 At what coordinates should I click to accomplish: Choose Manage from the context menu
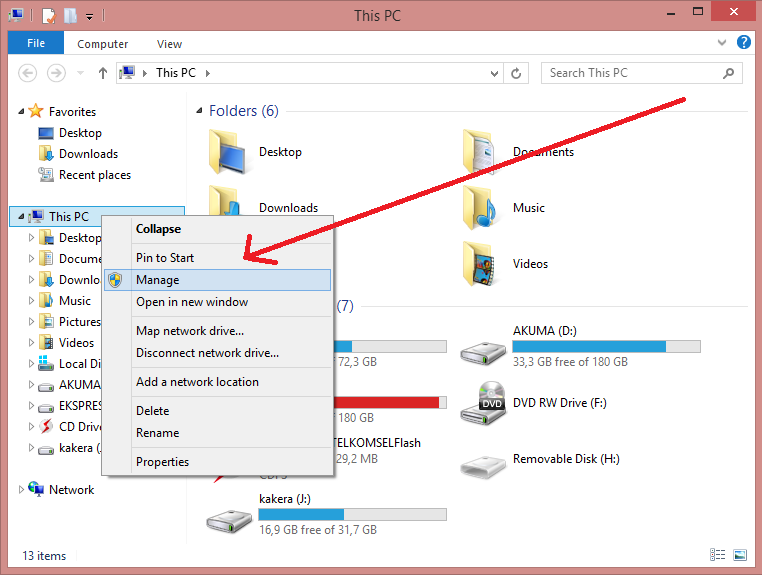coord(217,280)
